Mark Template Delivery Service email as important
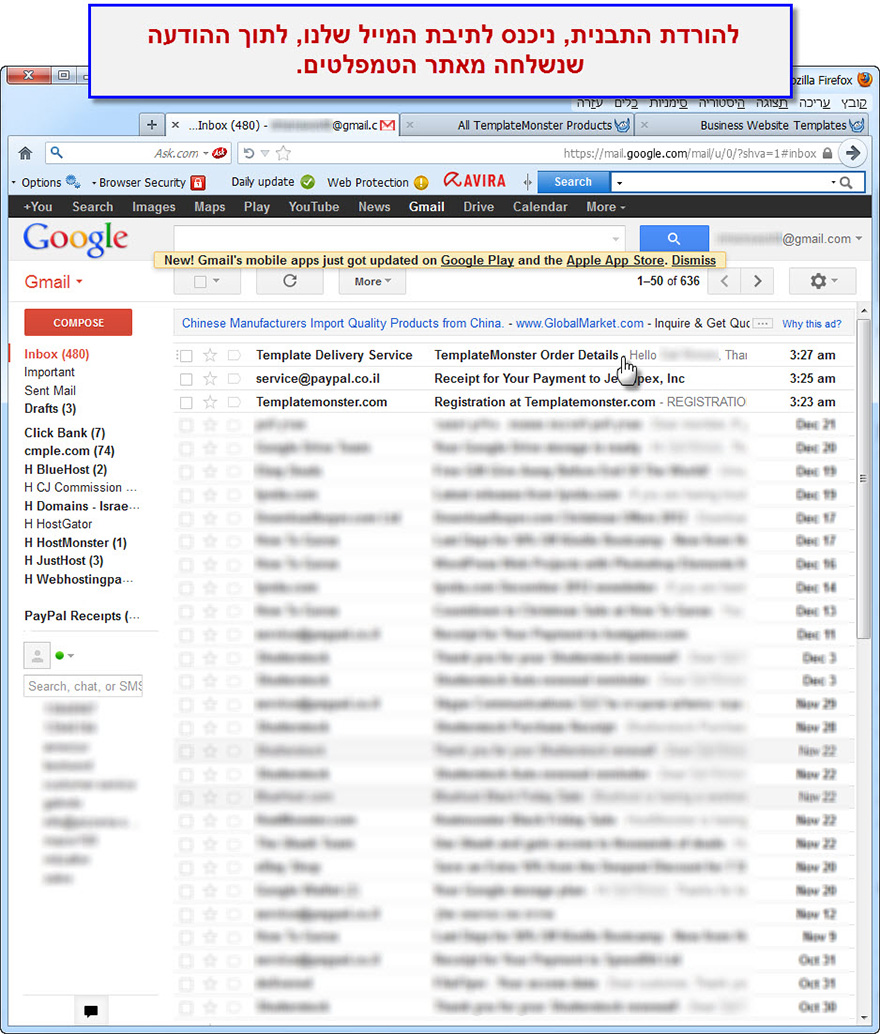This screenshot has height=1034, width=880. [234, 355]
